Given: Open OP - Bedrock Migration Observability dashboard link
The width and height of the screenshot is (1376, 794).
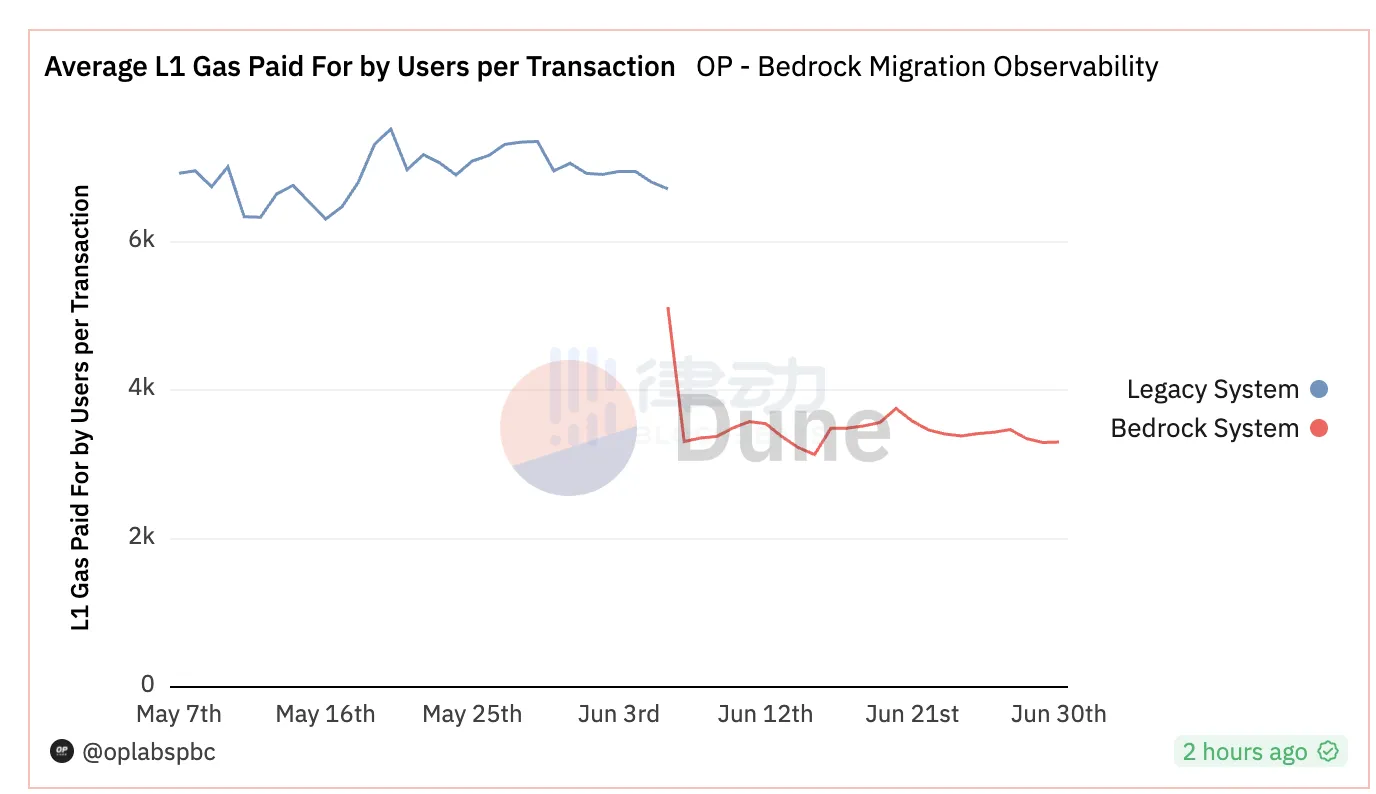Looking at the screenshot, I should pyautogui.click(x=927, y=67).
